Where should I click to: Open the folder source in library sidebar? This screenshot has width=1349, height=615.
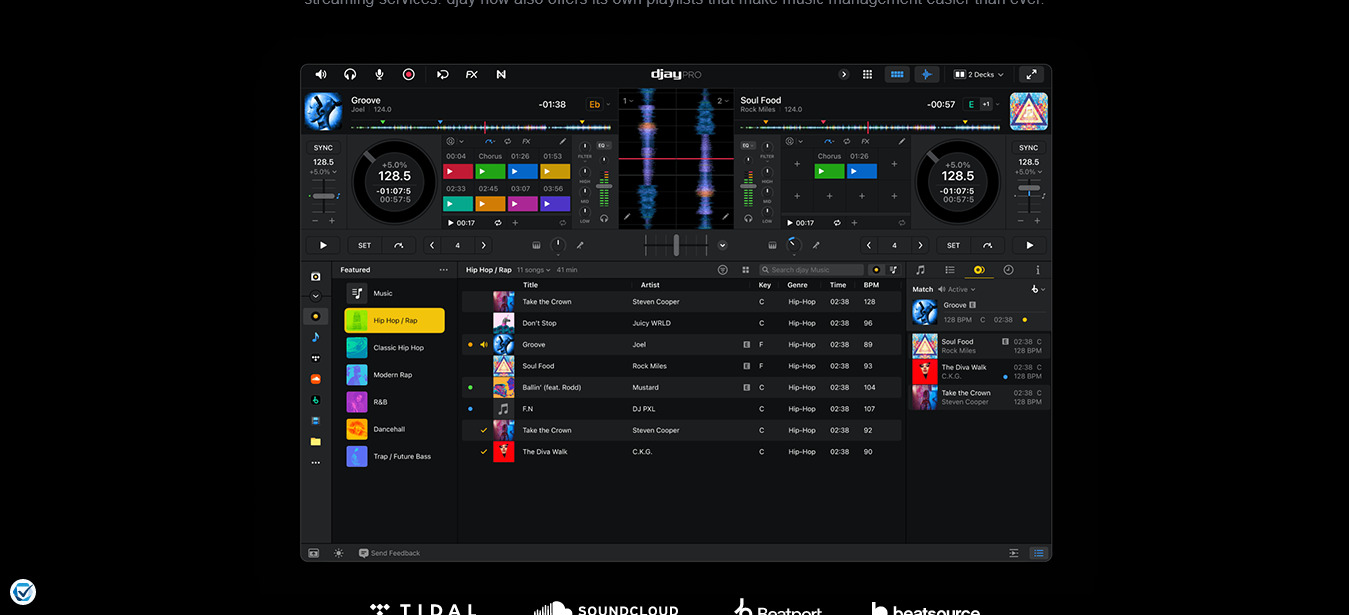pos(316,441)
